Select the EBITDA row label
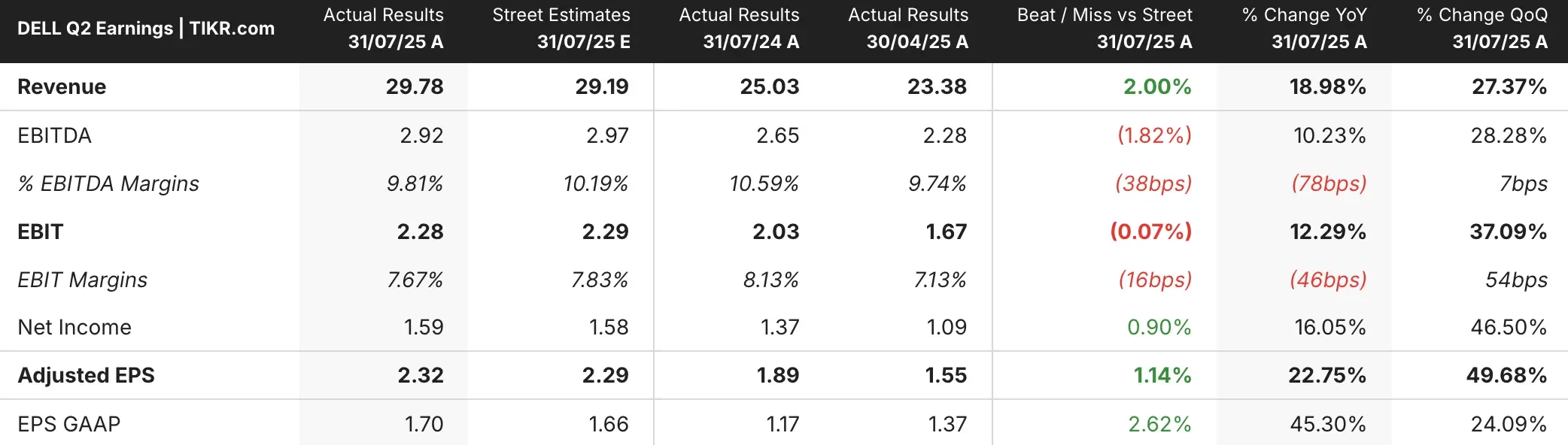Screen dimensions: 1568x445 point(54,135)
